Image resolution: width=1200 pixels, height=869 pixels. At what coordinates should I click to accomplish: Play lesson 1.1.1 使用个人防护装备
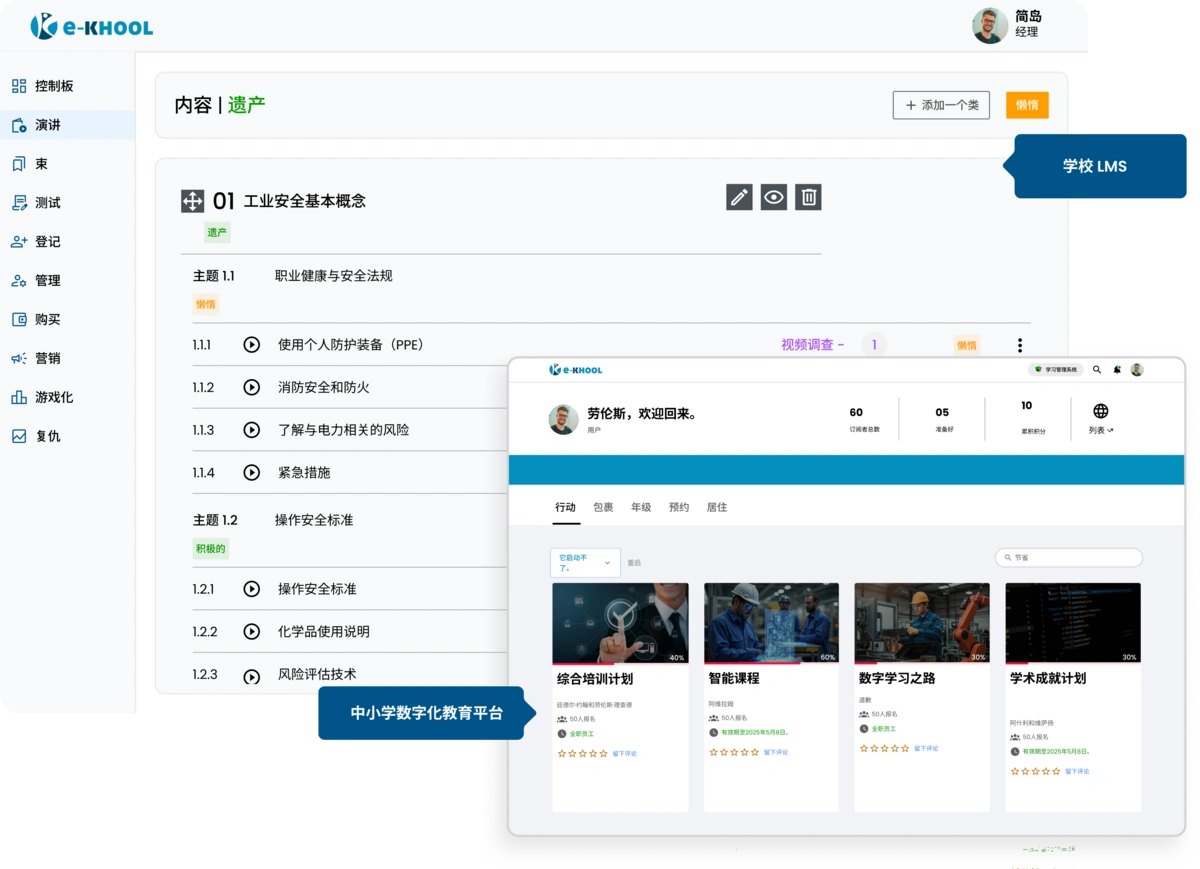pos(251,344)
